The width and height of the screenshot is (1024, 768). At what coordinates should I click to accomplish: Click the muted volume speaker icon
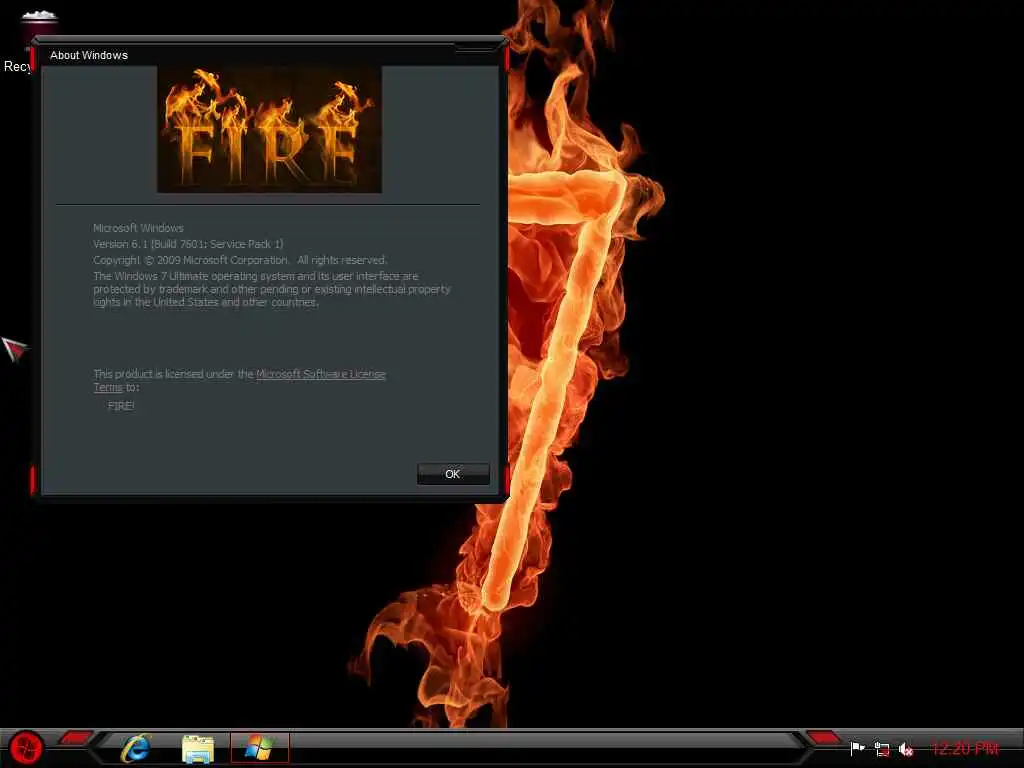pos(906,749)
